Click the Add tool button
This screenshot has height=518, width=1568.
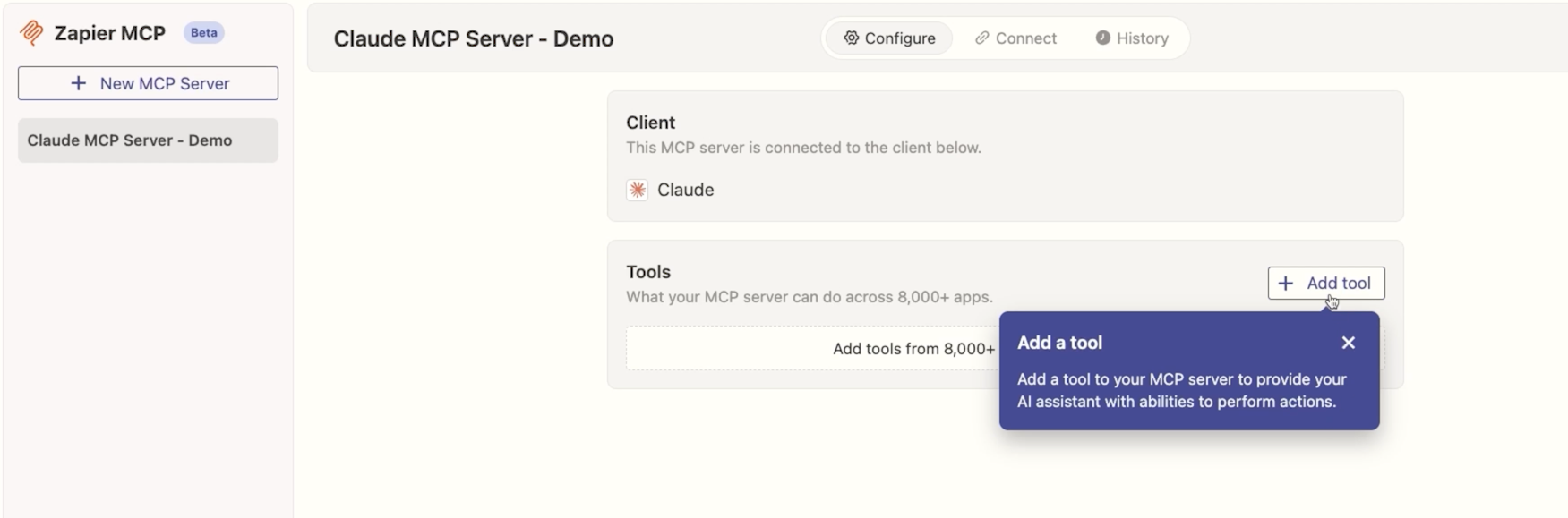[x=1326, y=283]
